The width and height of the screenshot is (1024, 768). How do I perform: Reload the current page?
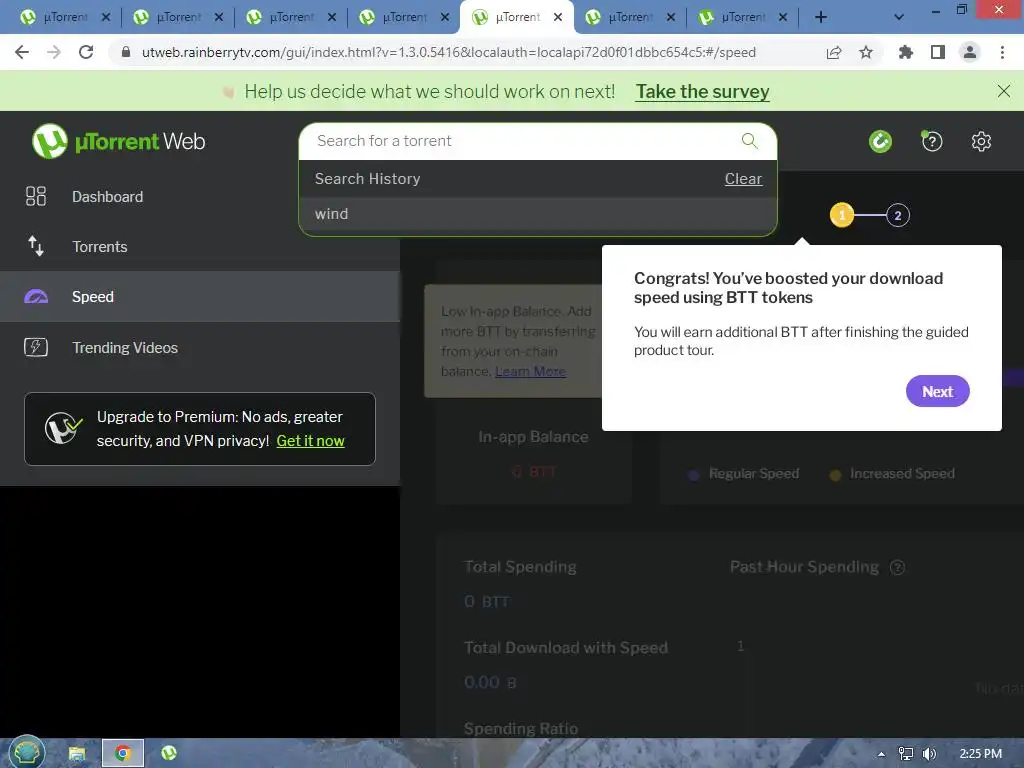[x=86, y=52]
